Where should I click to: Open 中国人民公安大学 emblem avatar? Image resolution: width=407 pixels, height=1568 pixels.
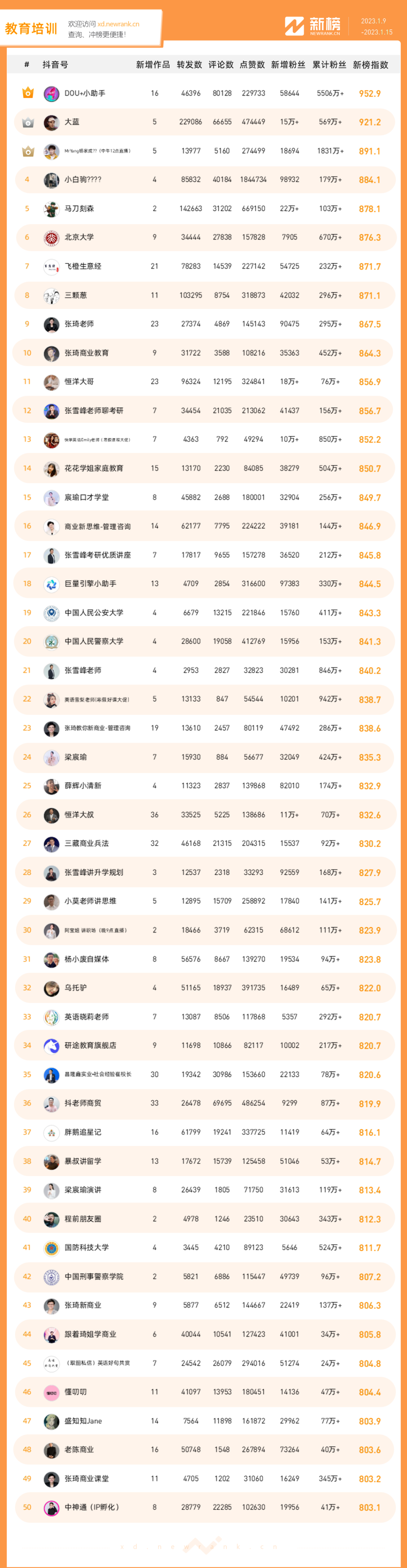point(51,612)
